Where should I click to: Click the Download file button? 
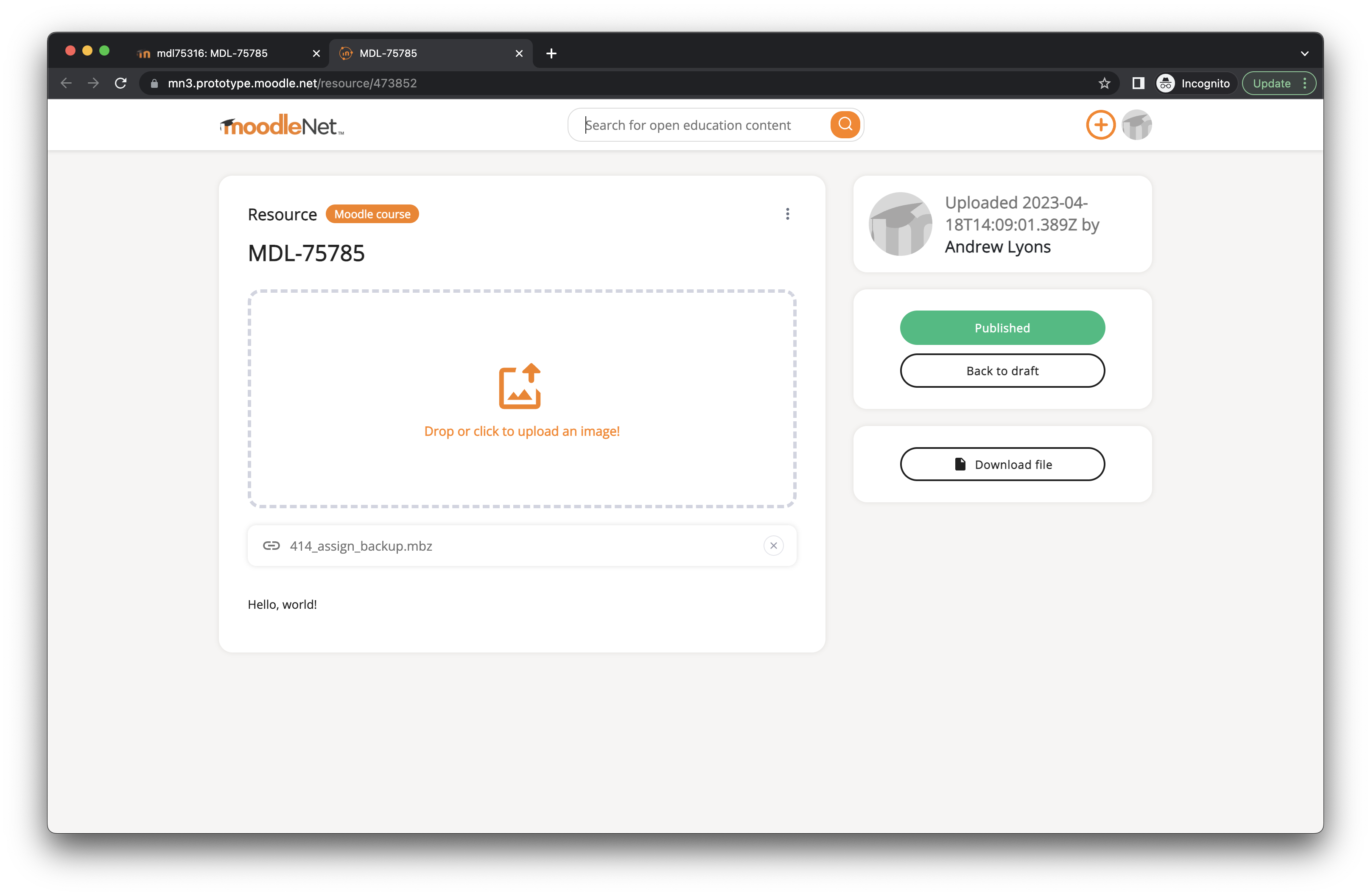click(1002, 465)
